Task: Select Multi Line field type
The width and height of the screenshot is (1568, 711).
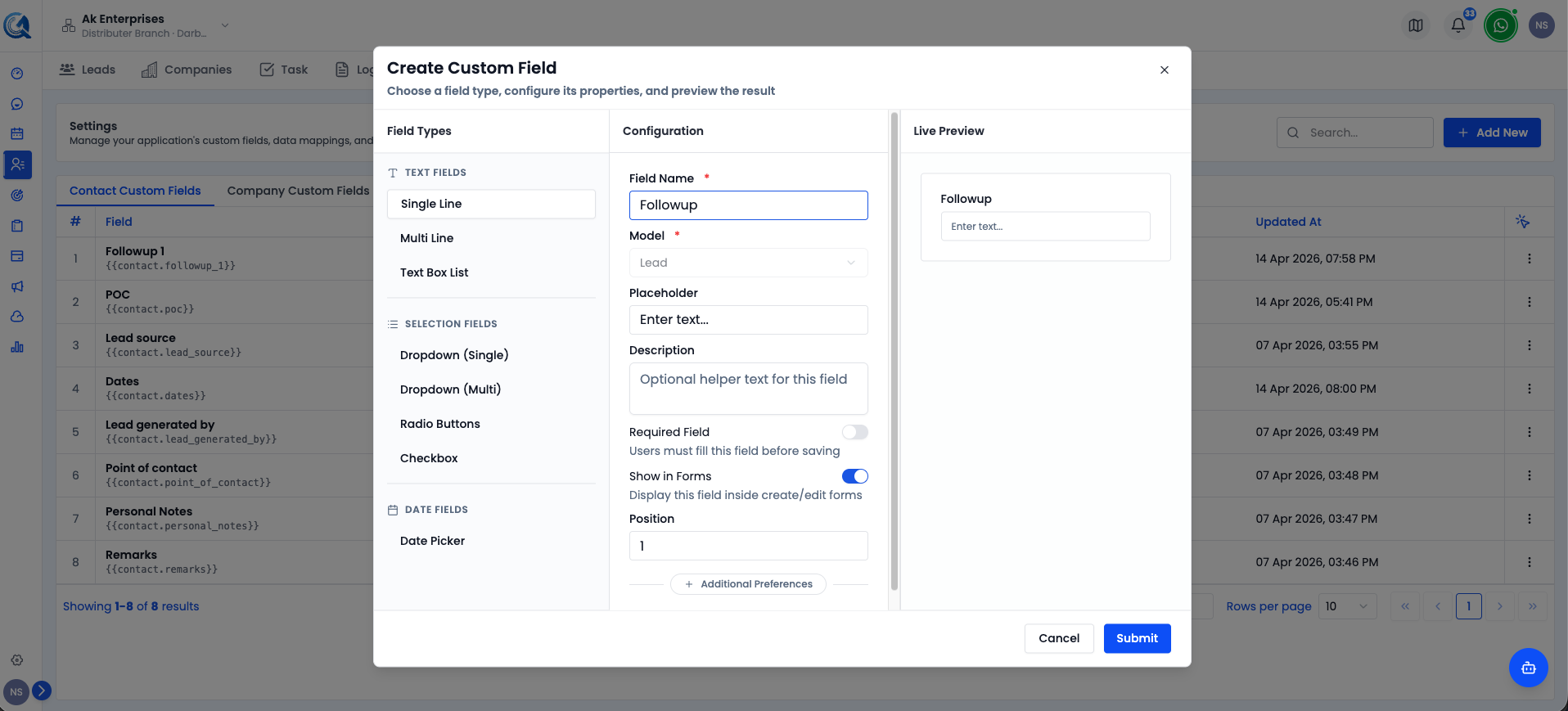Action: [x=491, y=238]
